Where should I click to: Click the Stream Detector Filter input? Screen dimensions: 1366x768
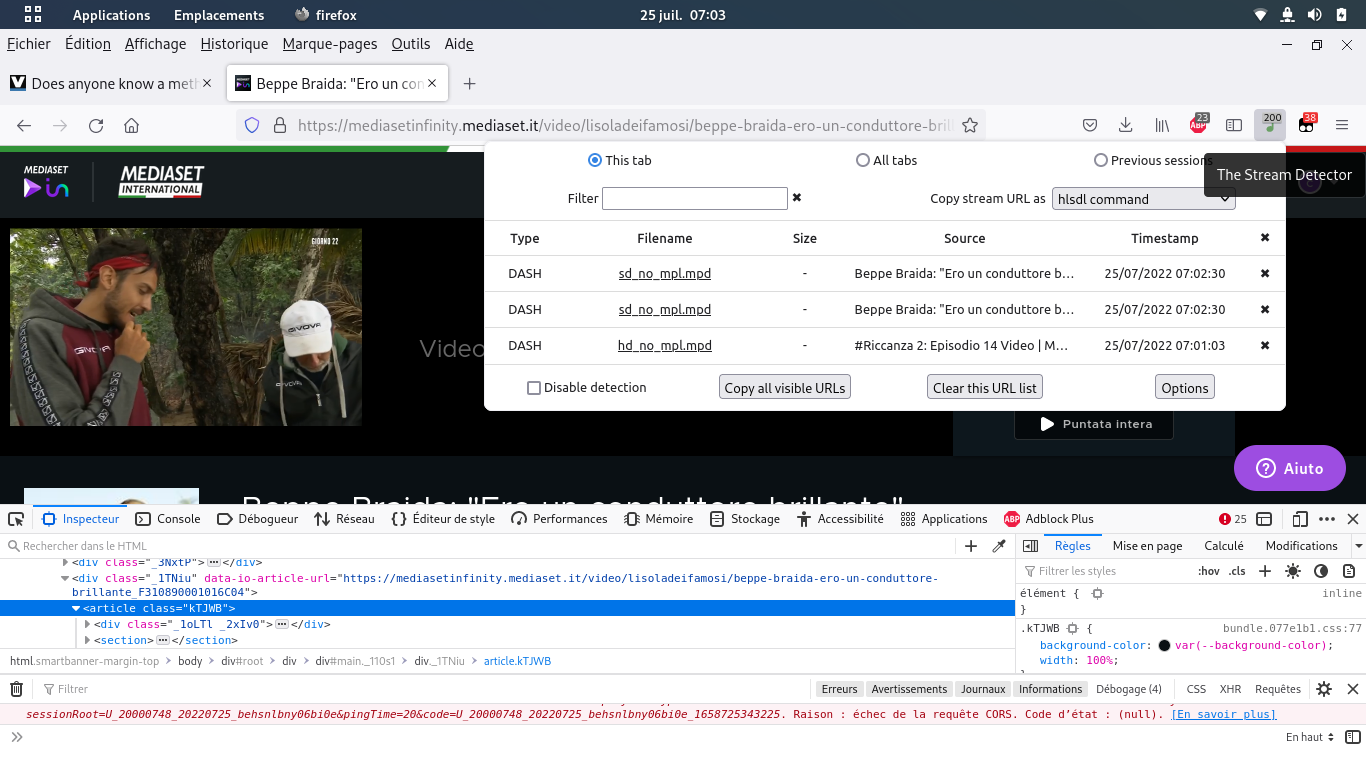[x=695, y=198]
